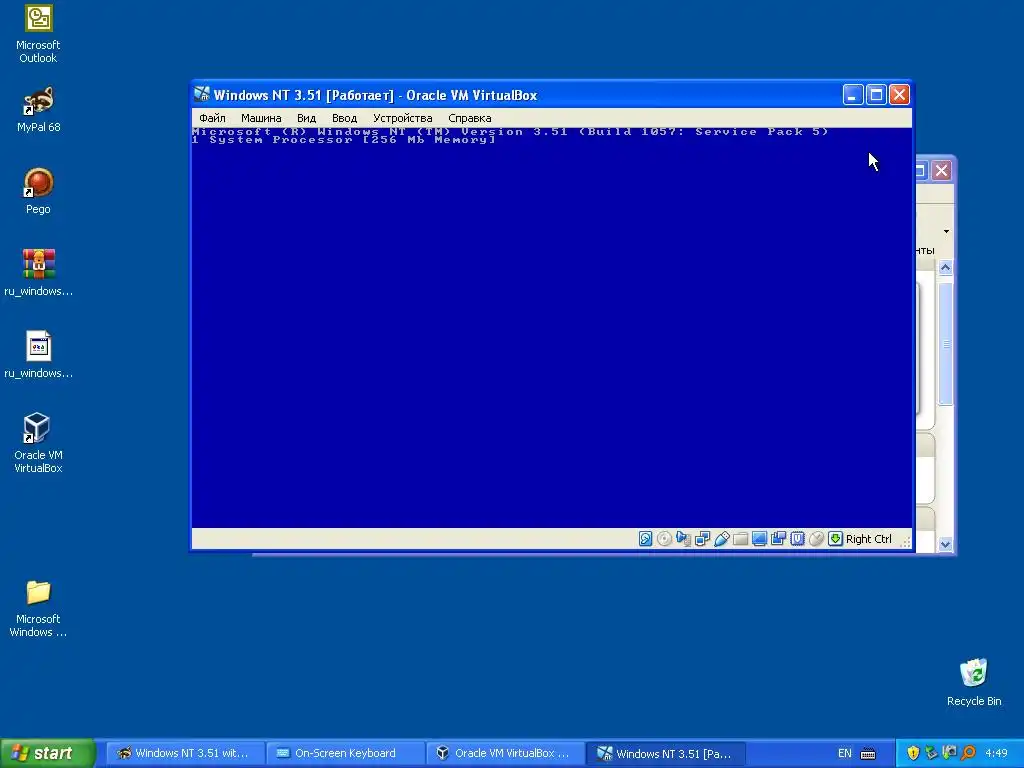Screen dimensions: 1024x768
Task: Click the CPU virtualization chip icon
Action: coord(797,539)
